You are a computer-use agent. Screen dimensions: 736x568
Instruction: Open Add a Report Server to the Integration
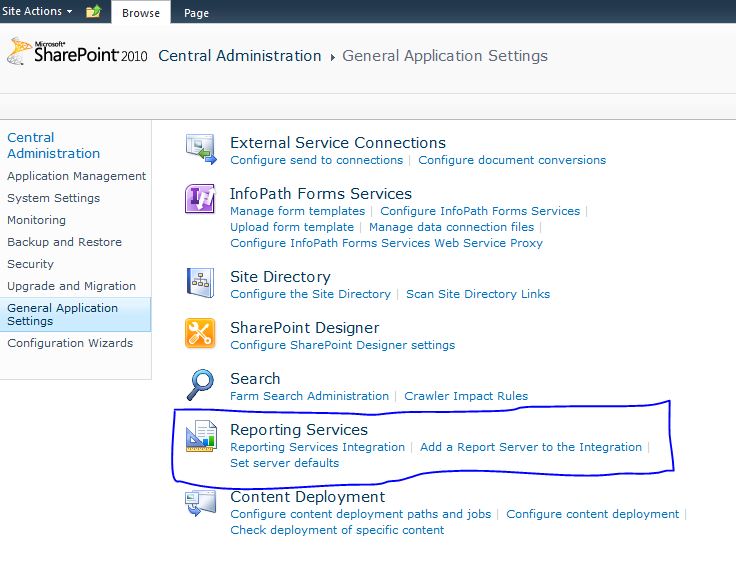[x=531, y=447]
